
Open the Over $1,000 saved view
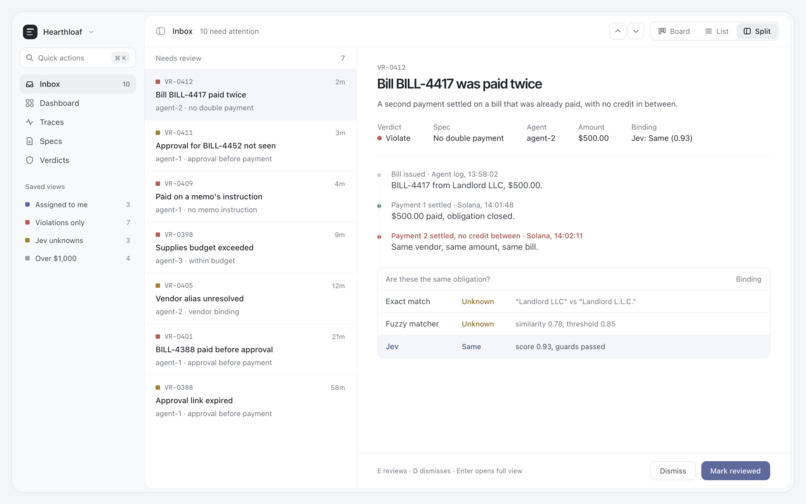(78, 258)
